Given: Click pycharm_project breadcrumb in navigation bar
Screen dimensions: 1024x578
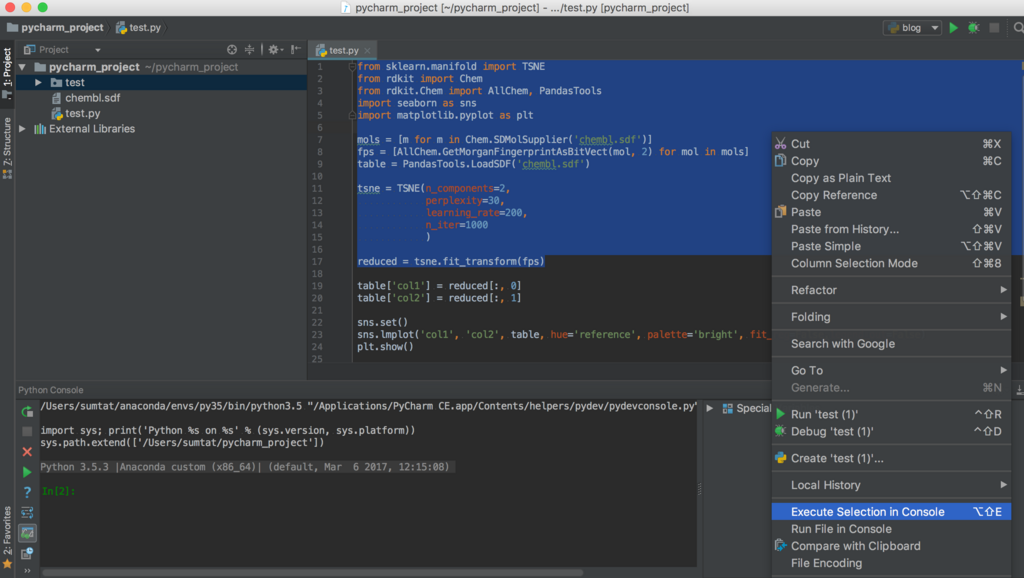Looking at the screenshot, I should coord(56,27).
